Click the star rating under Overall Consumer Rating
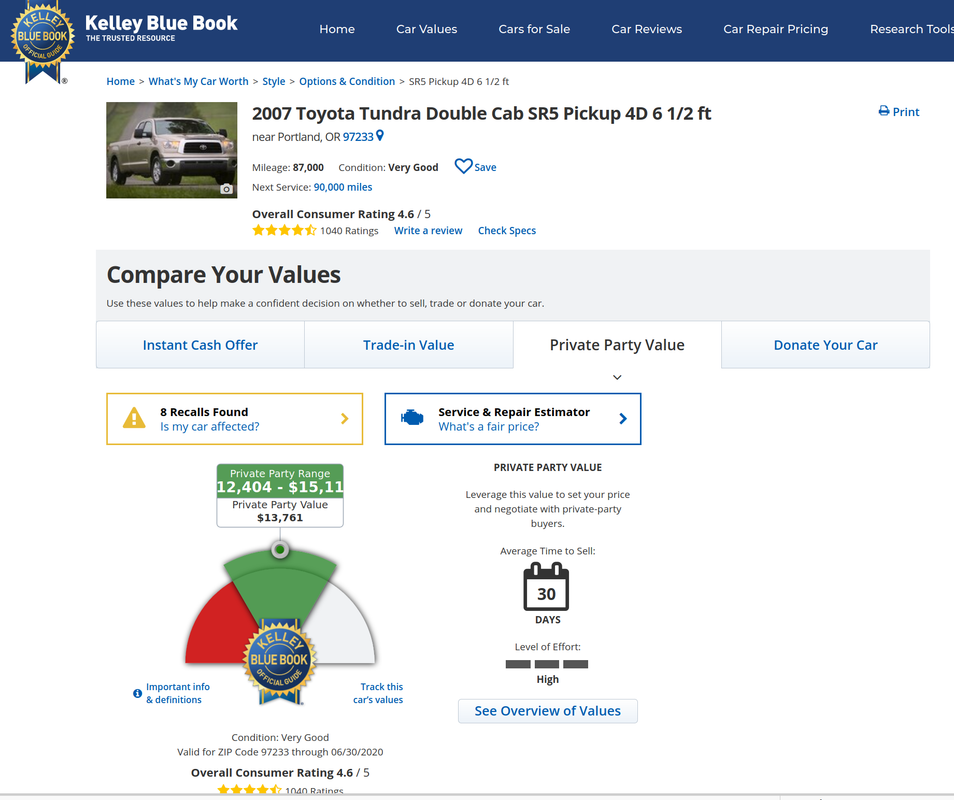 284,231
